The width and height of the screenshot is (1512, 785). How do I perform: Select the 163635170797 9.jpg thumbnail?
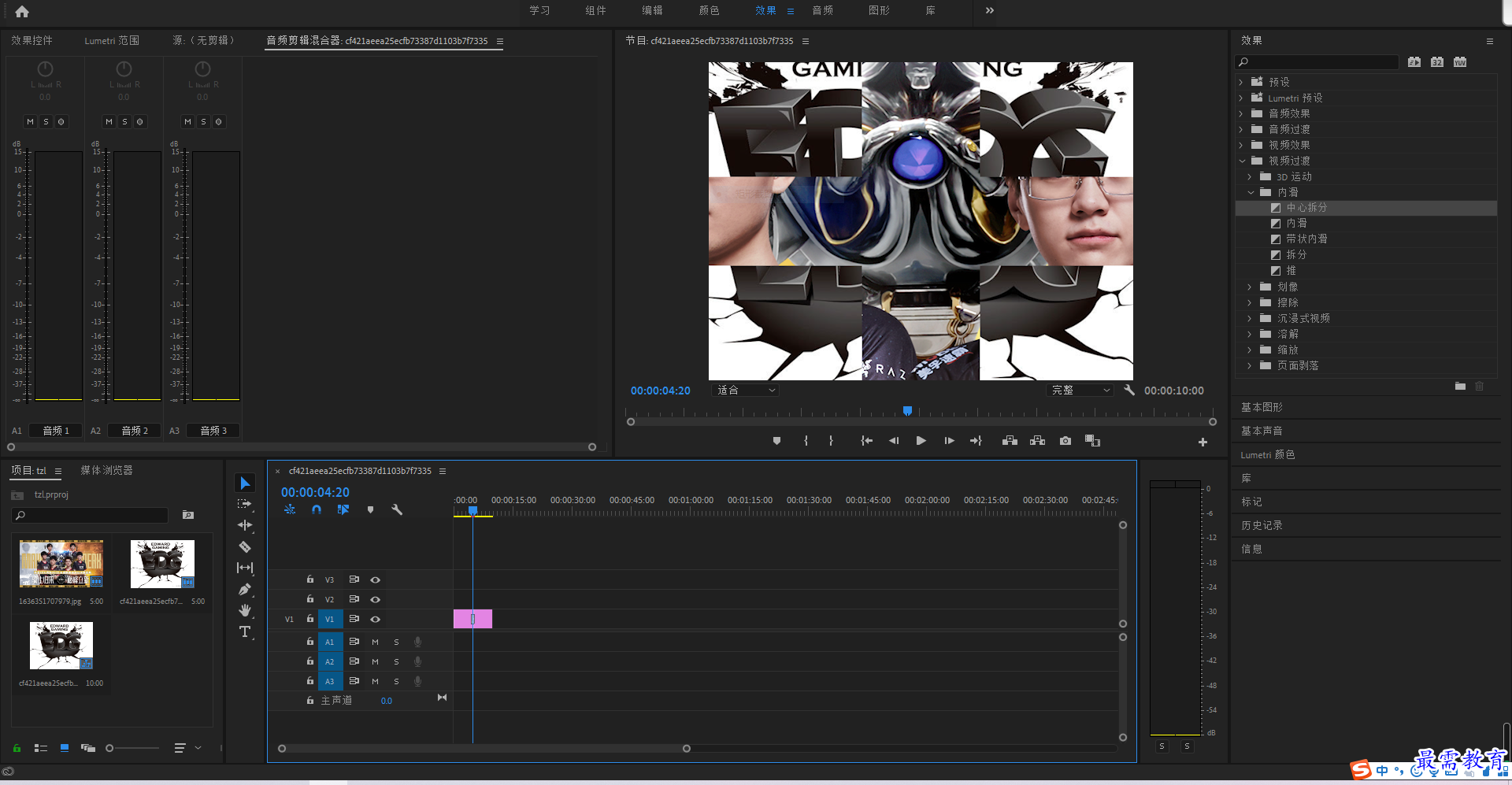(61, 564)
